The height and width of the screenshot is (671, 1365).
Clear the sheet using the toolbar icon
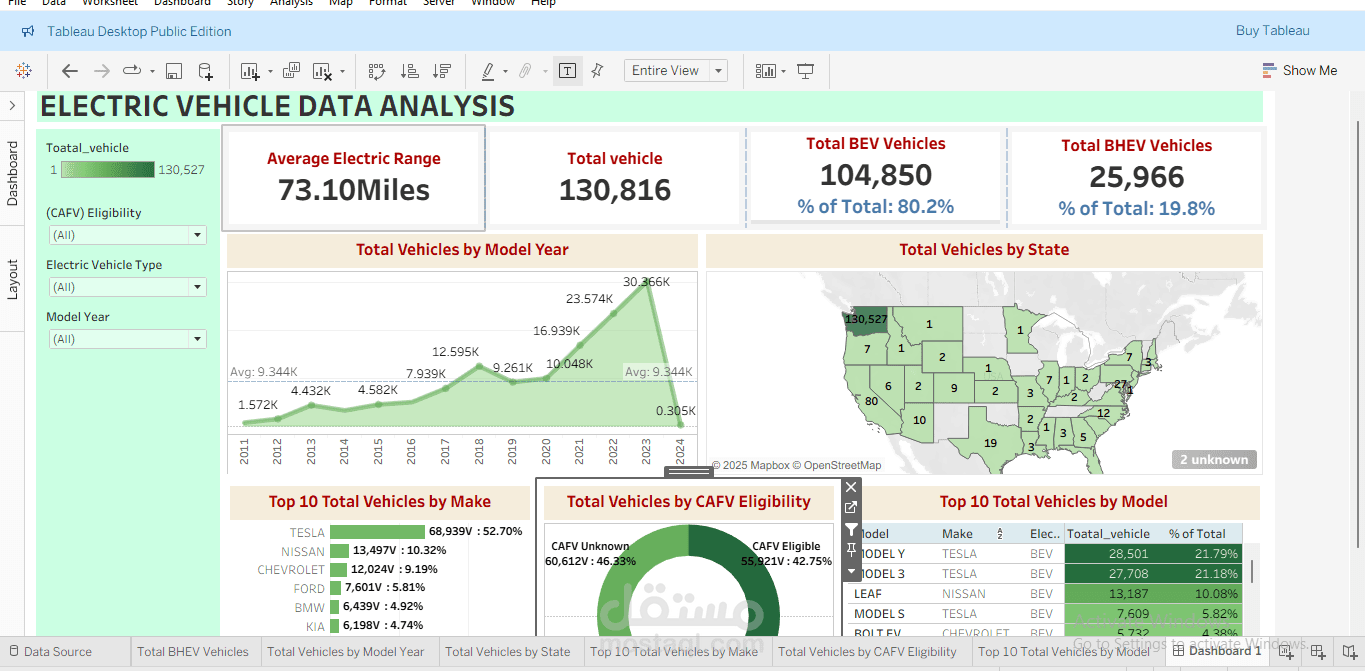(x=322, y=71)
